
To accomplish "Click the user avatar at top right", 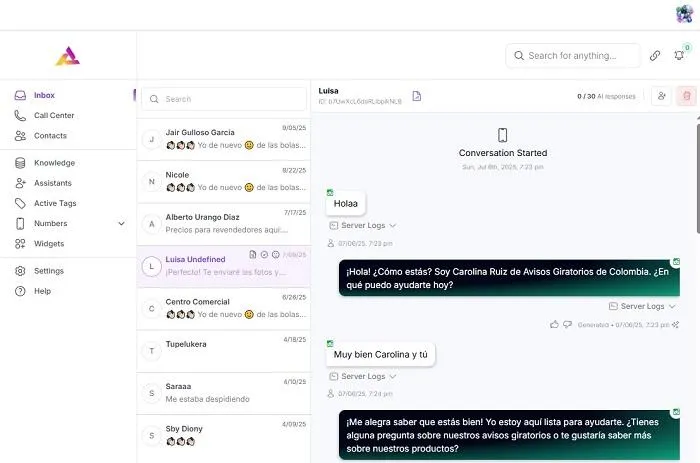I will click(x=684, y=14).
